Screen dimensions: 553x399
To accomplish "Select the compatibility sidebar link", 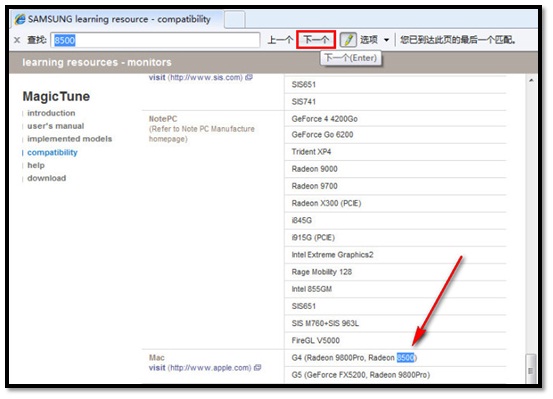I will 52,152.
